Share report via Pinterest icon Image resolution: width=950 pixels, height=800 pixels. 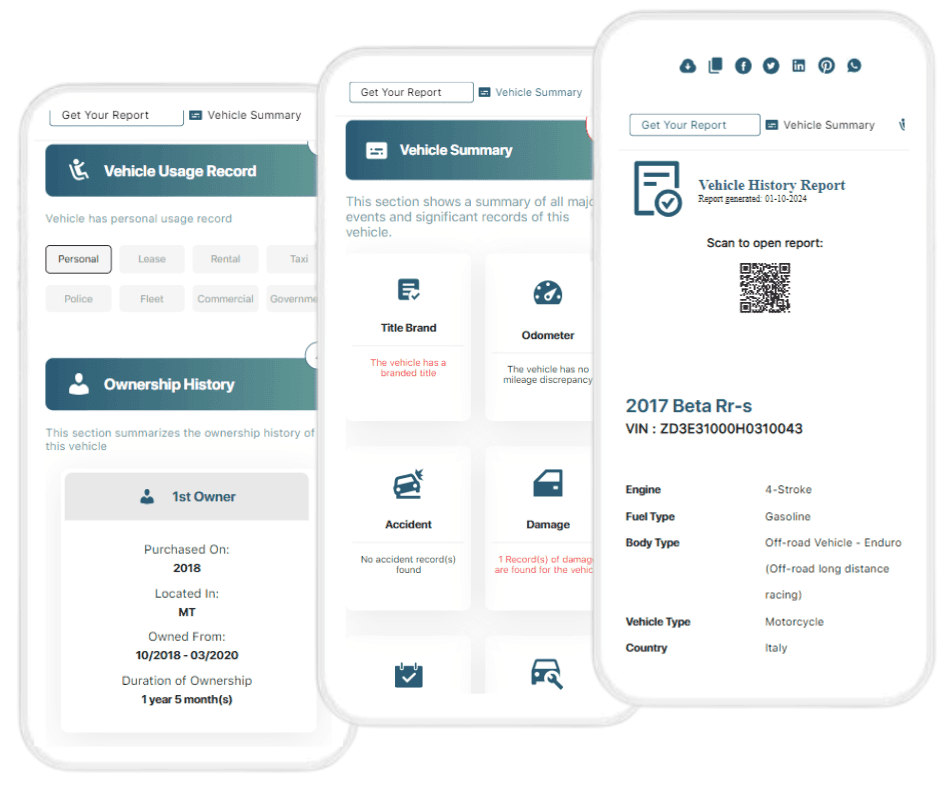pos(826,66)
